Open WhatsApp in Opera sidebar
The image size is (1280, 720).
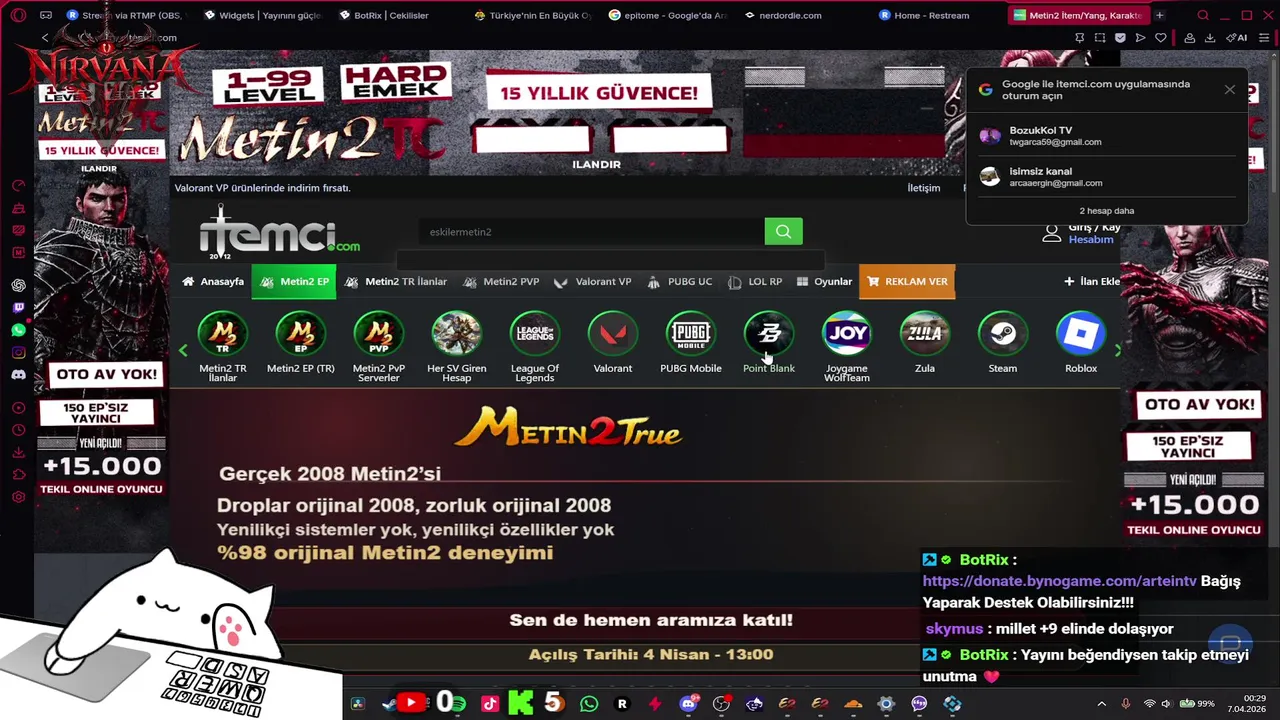(18, 330)
